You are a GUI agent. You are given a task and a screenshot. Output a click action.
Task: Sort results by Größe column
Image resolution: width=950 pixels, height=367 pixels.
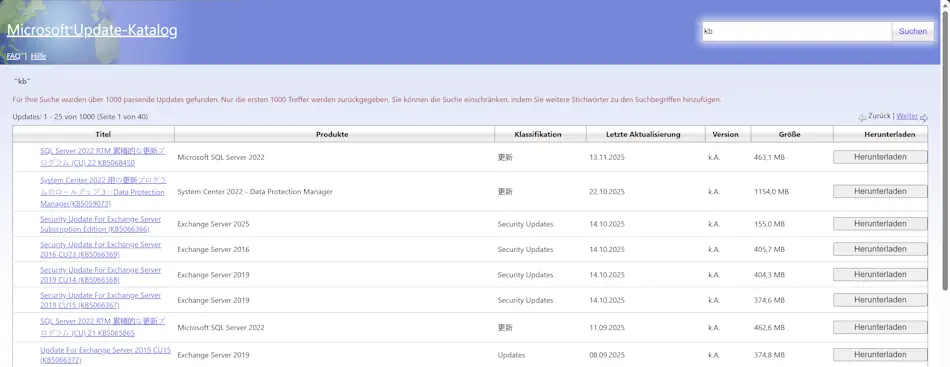[x=789, y=134]
